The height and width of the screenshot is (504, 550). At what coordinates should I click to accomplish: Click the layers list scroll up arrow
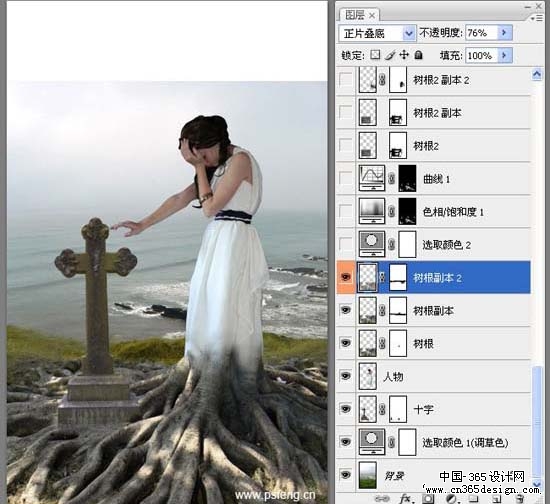[537, 74]
